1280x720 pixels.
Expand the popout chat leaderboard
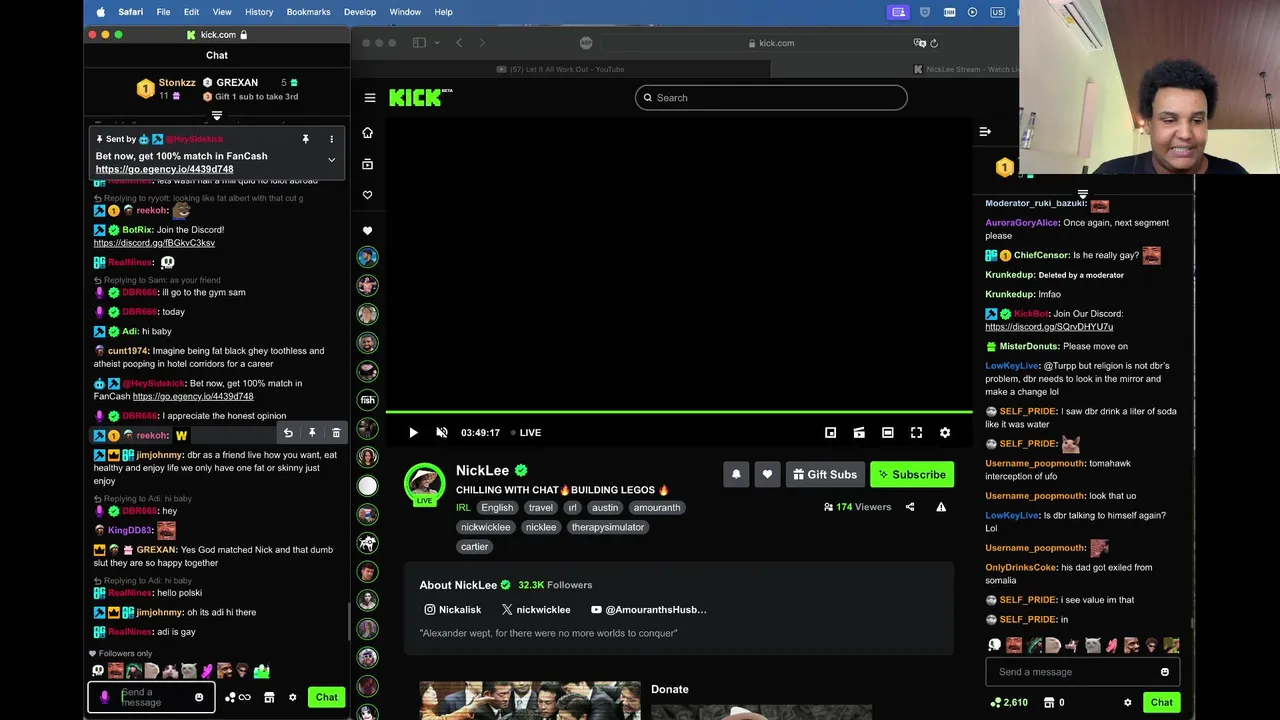217,116
